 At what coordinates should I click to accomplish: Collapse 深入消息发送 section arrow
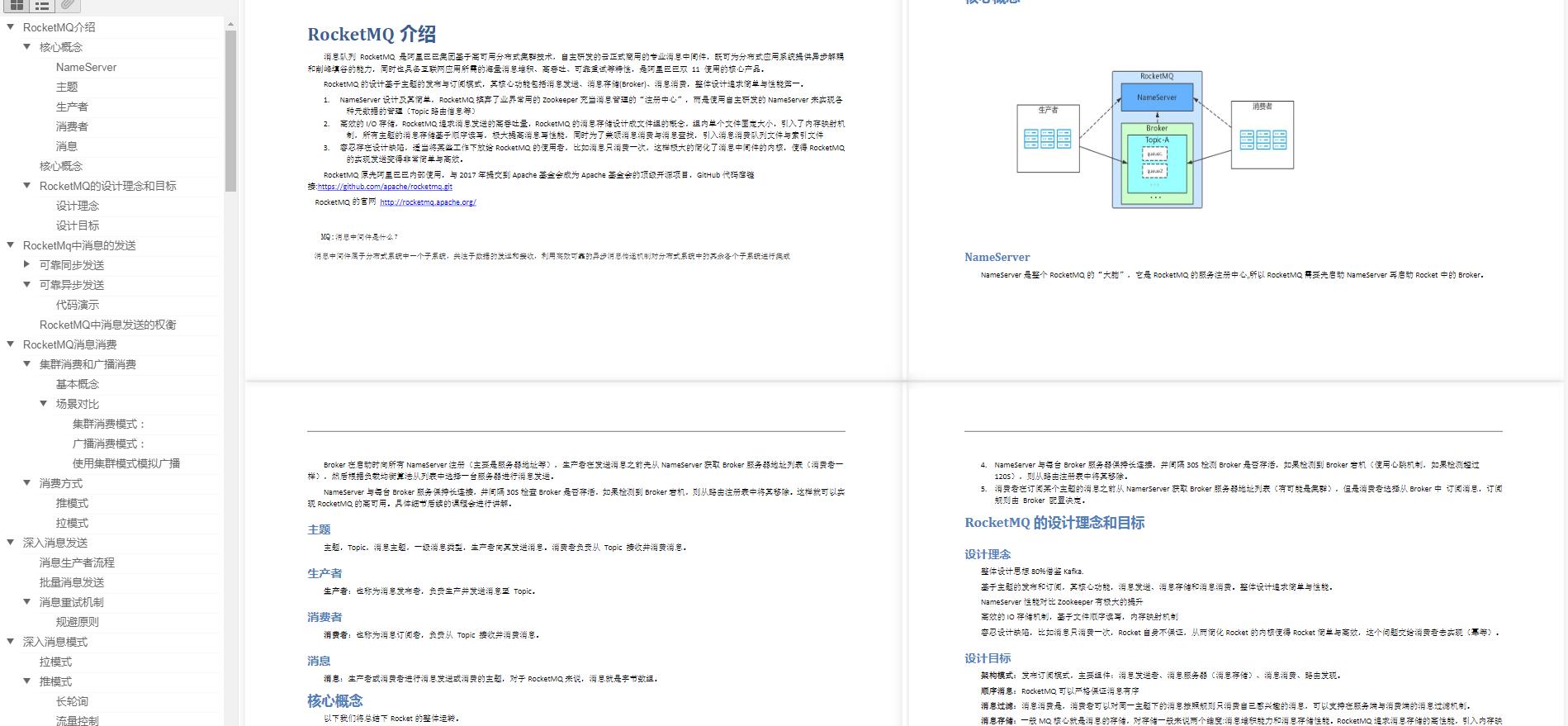point(11,543)
